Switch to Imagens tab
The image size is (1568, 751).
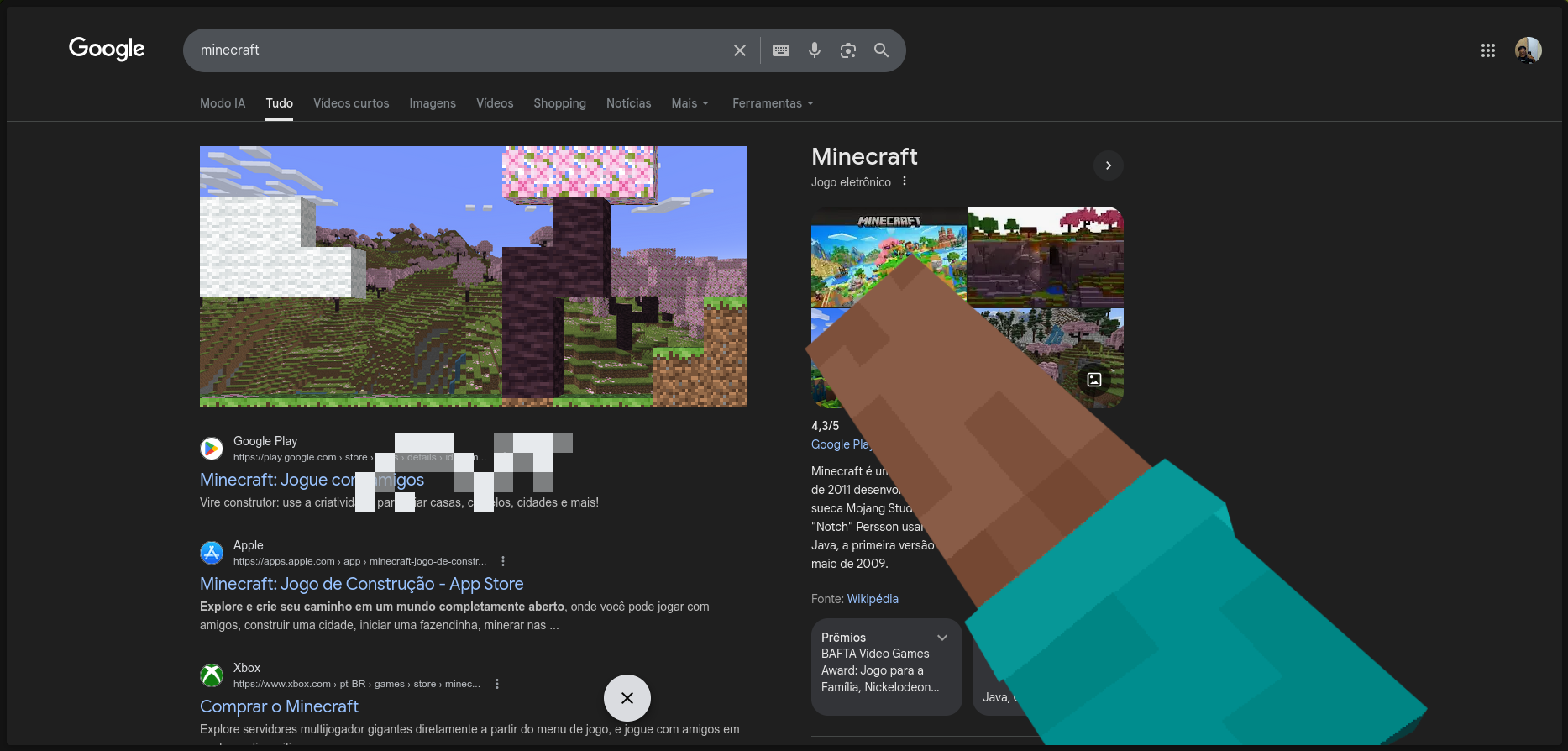point(433,103)
